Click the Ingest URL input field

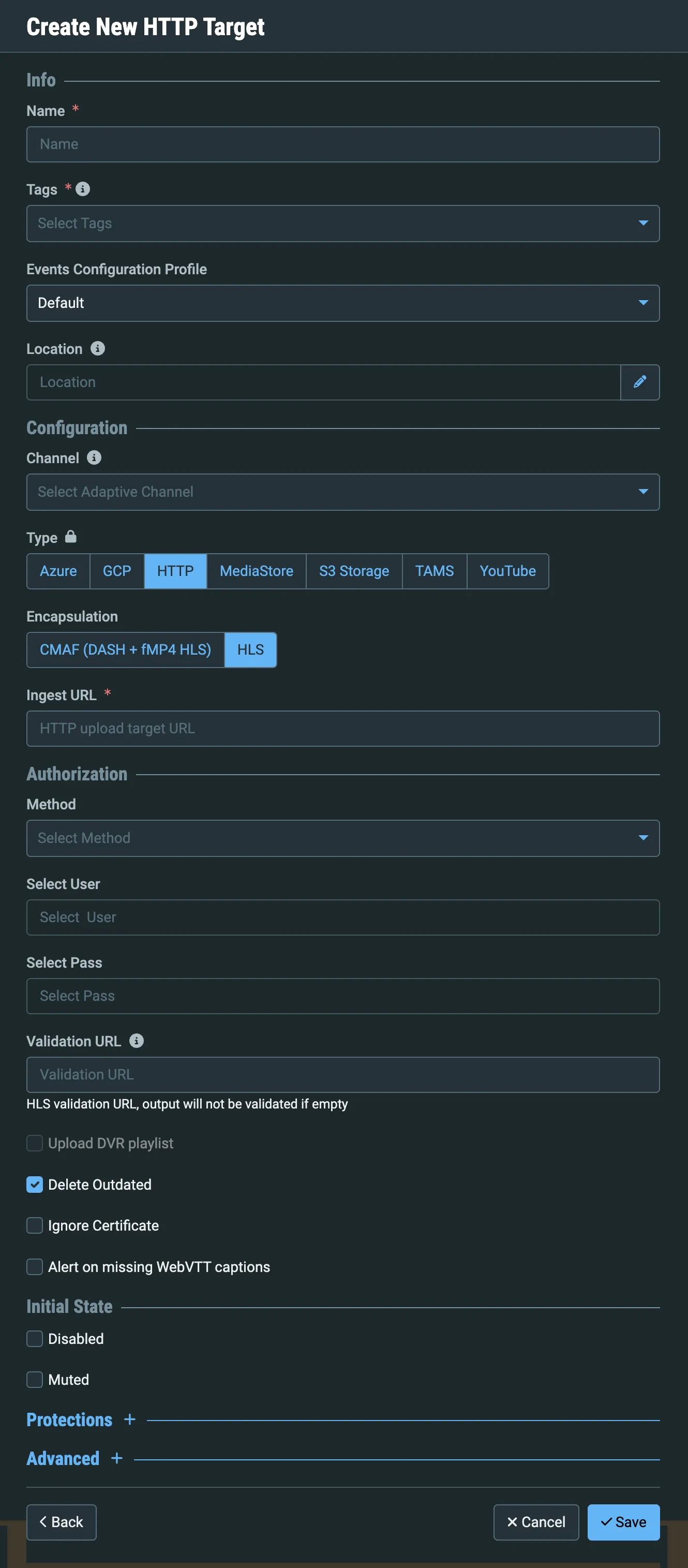343,729
